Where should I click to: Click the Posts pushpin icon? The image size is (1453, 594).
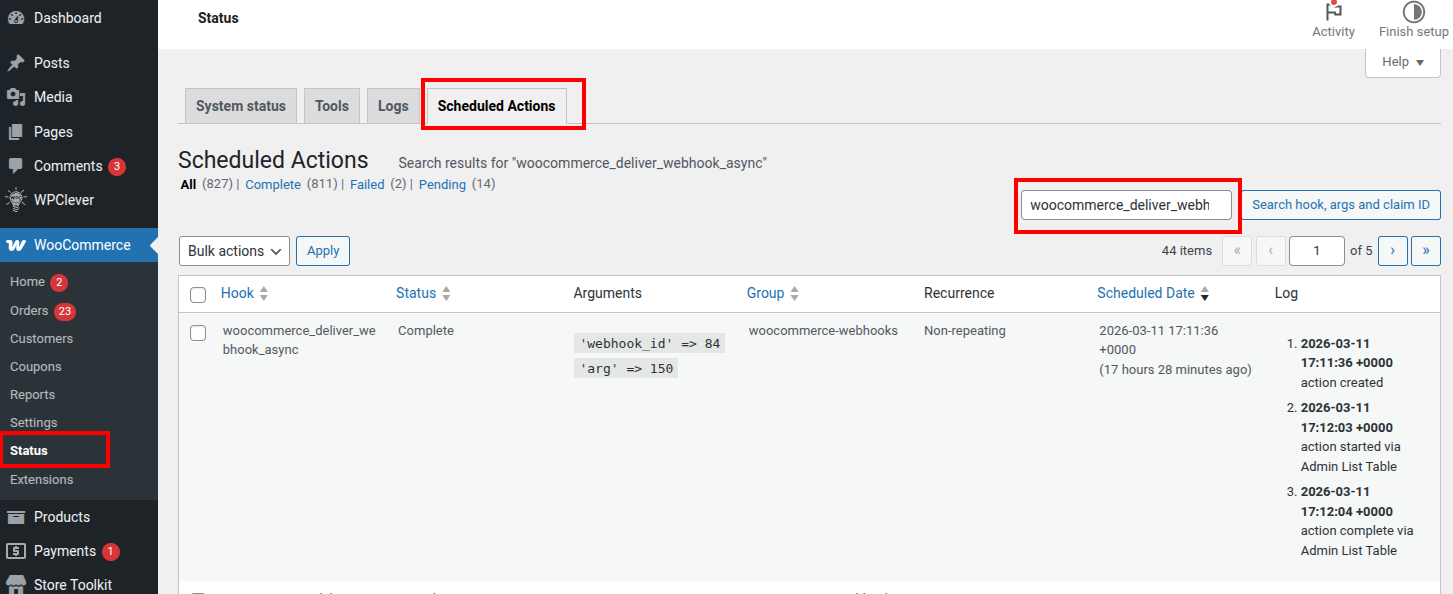click(x=16, y=63)
